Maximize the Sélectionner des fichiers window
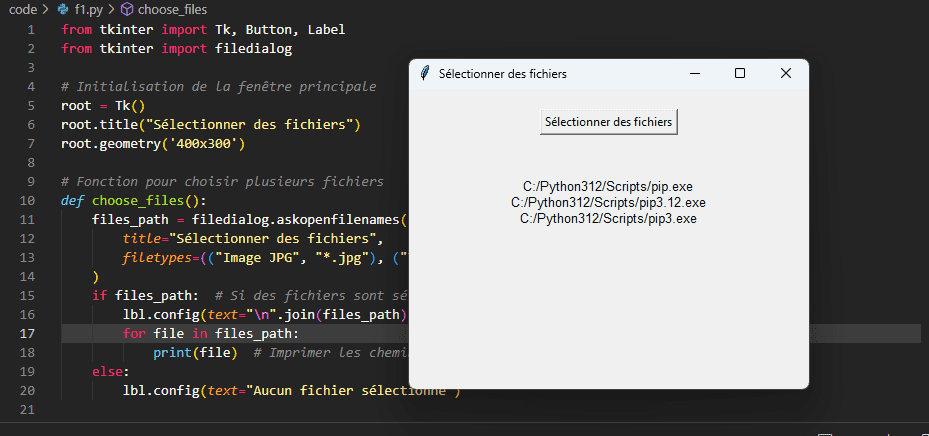 (x=740, y=73)
